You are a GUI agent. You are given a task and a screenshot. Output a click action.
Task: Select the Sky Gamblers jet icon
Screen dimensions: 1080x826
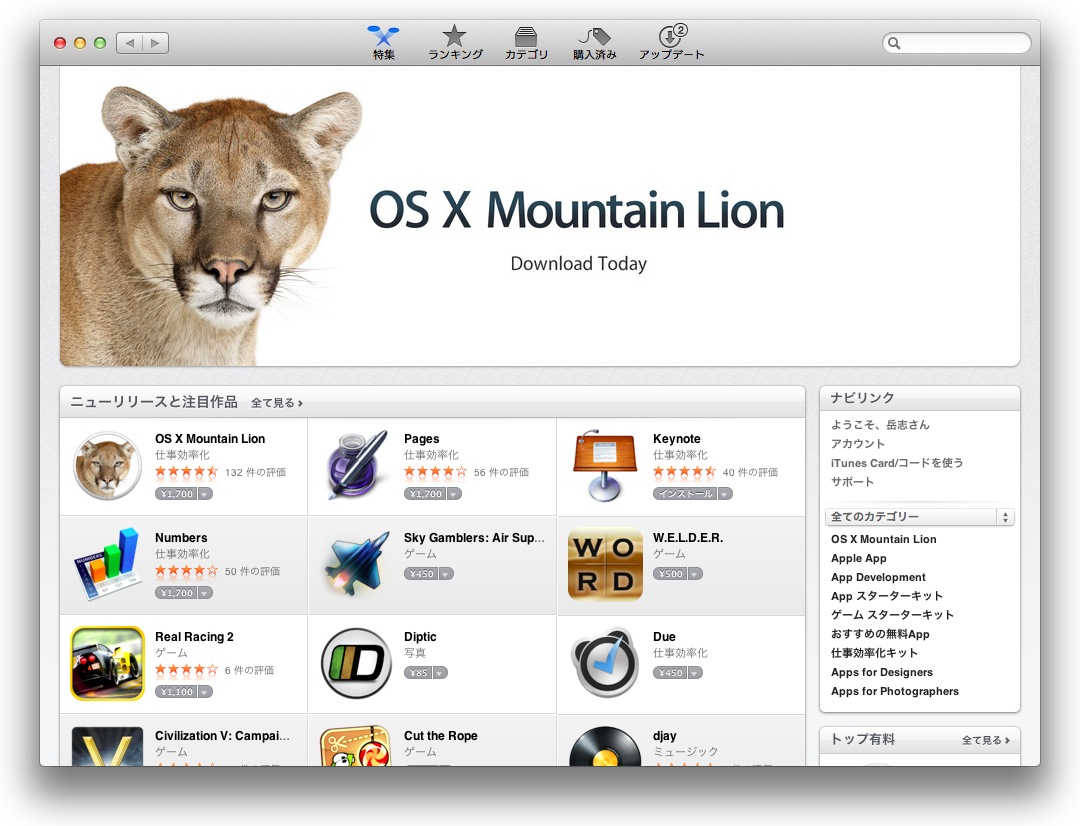(356, 565)
